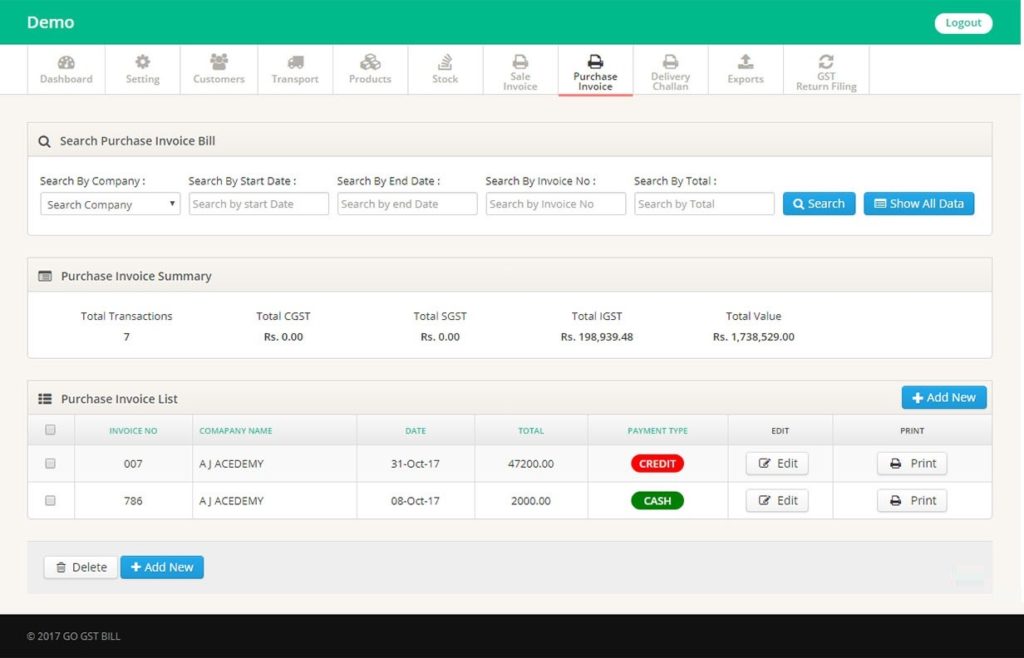Click the Logout button
This screenshot has width=1024, height=658.
962,21
